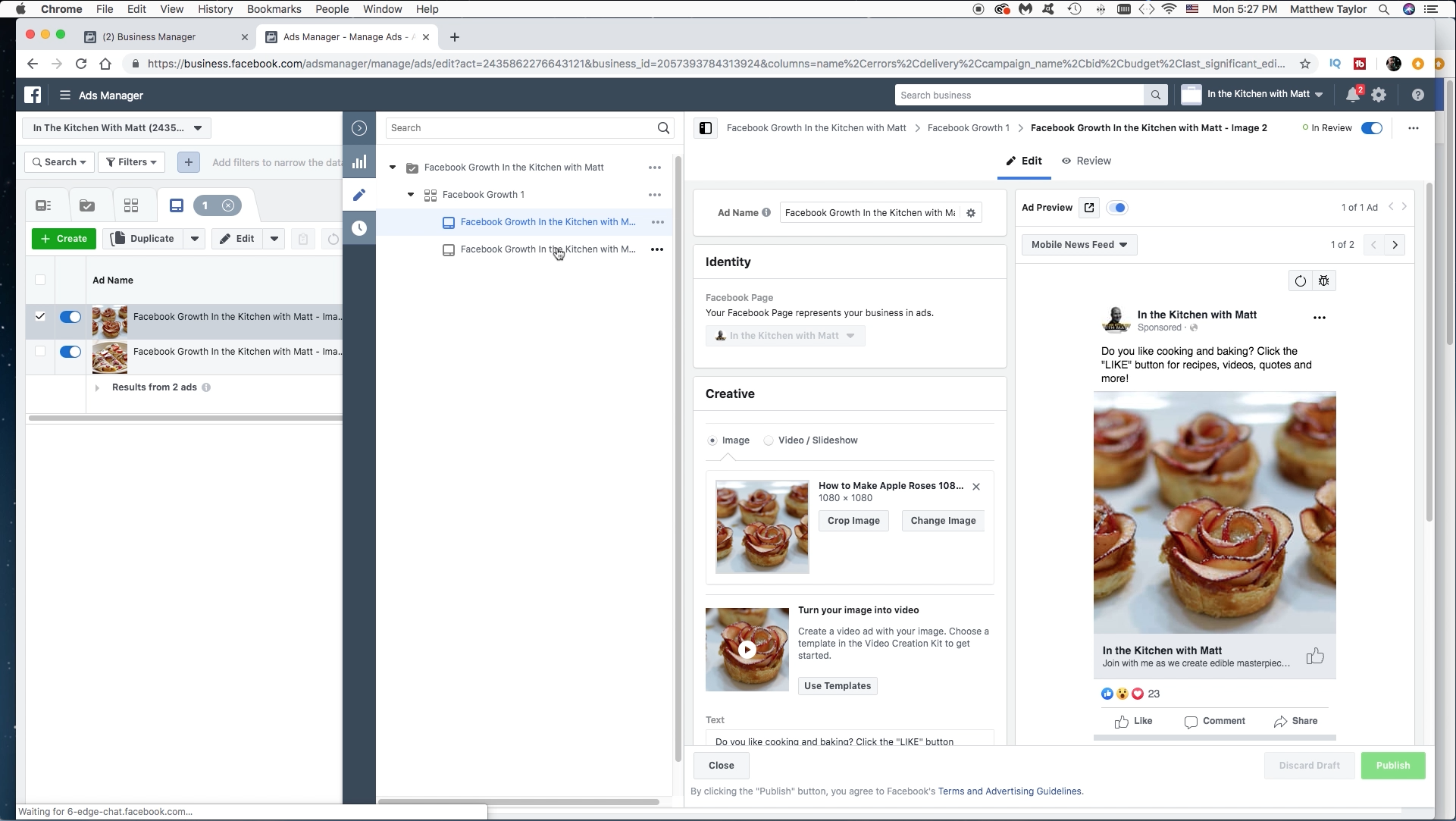This screenshot has width=1456, height=821.
Task: Switch to the Campaigns folder tab icon
Action: click(87, 205)
